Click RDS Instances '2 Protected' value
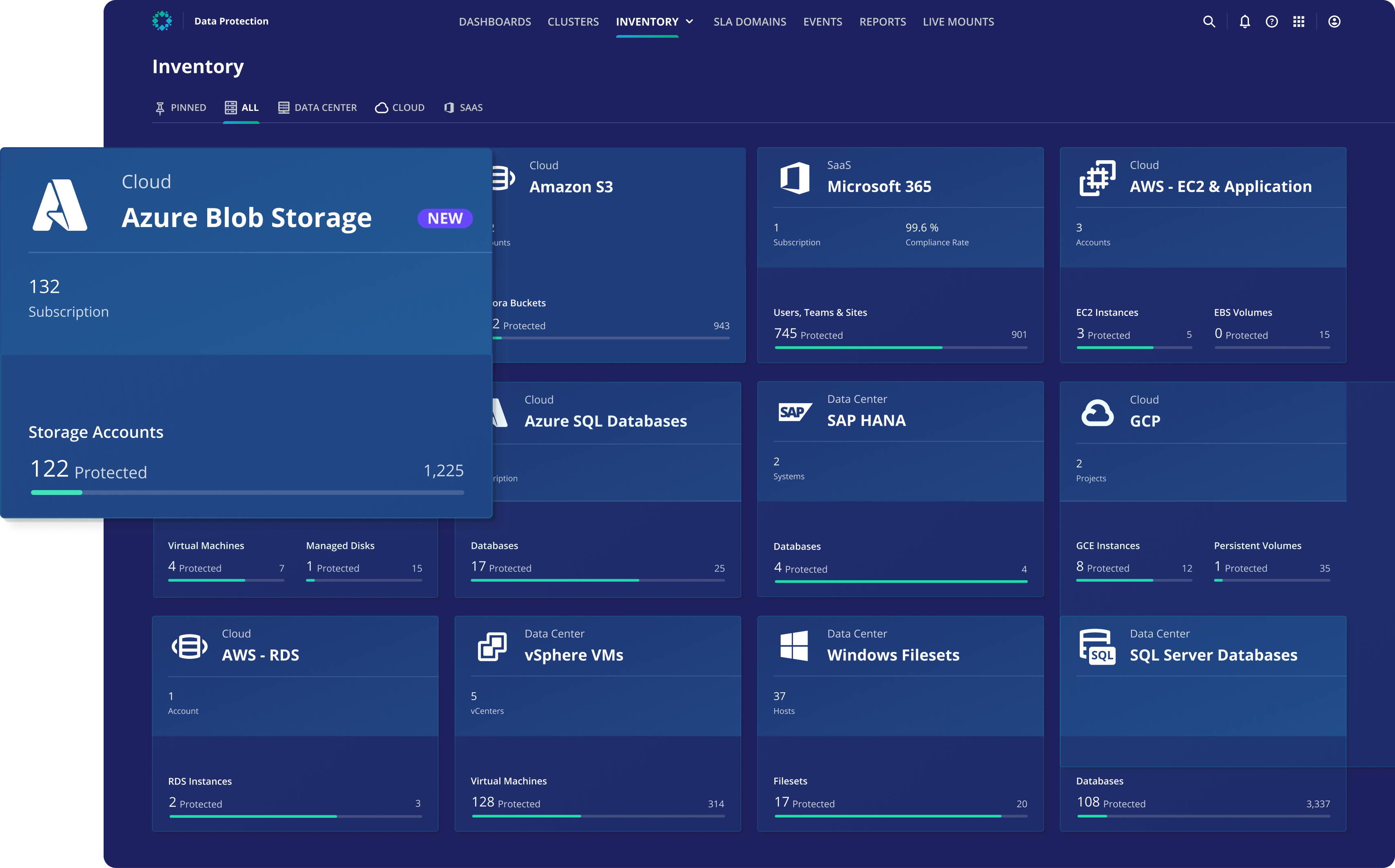Viewport: 1395px width, 868px height. click(x=195, y=802)
